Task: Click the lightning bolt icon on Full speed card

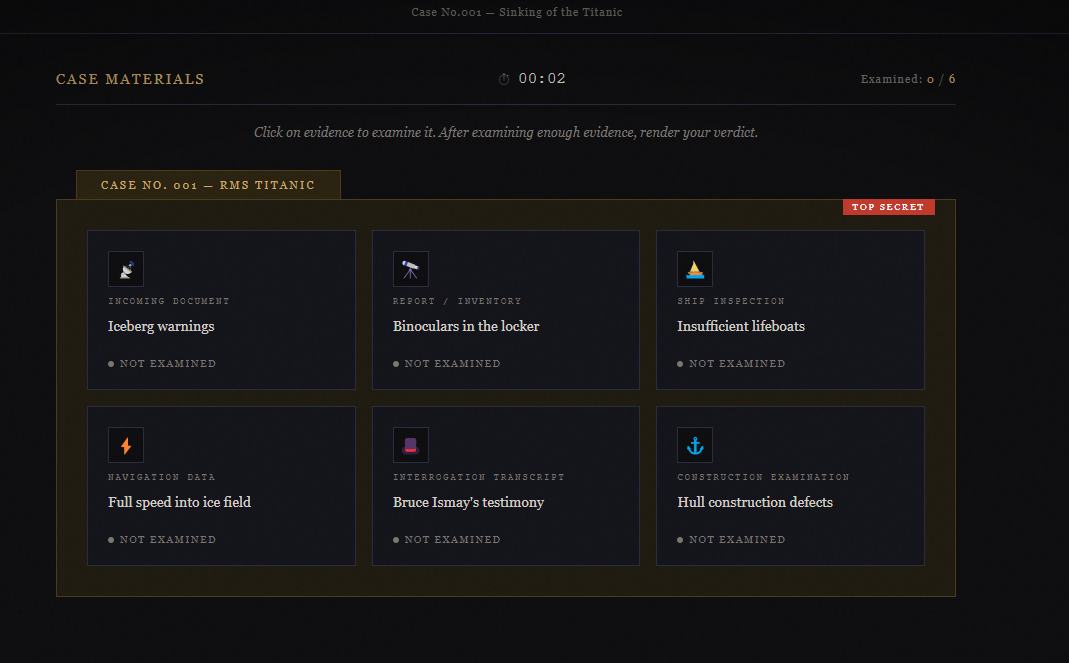Action: coord(126,445)
